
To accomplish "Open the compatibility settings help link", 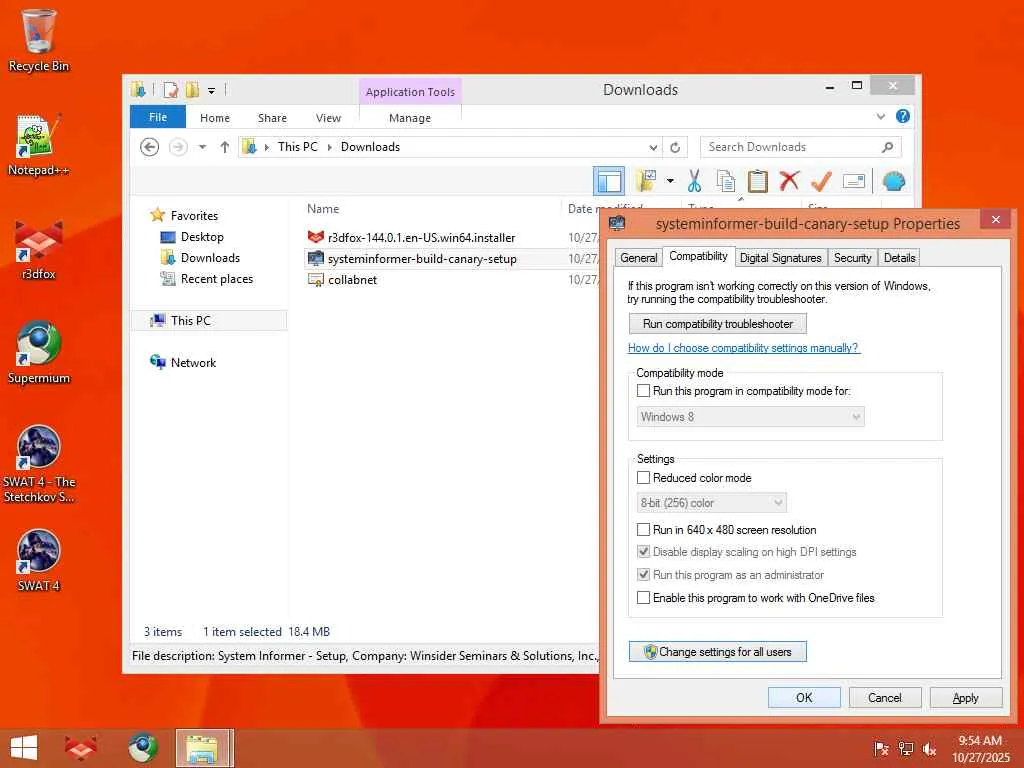I will [744, 348].
